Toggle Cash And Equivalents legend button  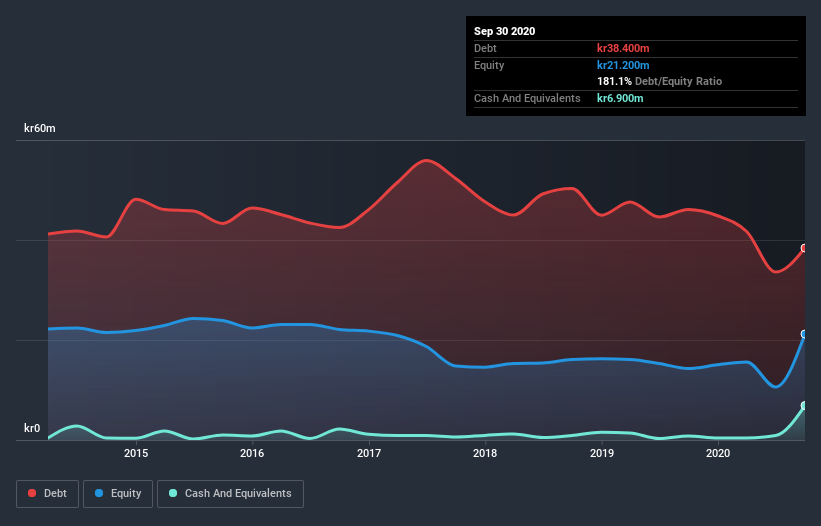coord(230,494)
